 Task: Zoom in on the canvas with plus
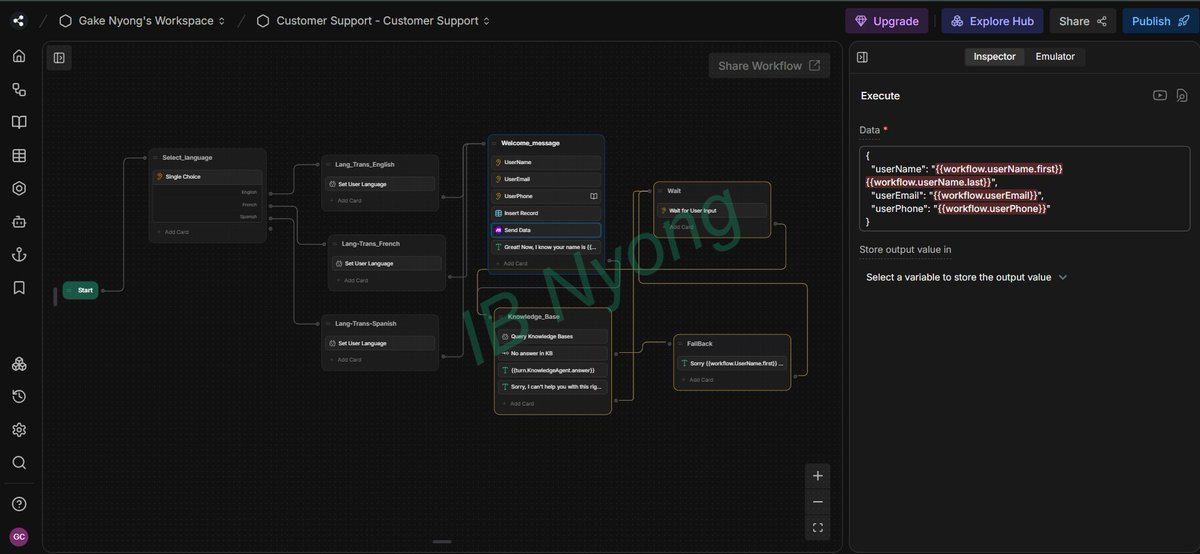(x=818, y=476)
